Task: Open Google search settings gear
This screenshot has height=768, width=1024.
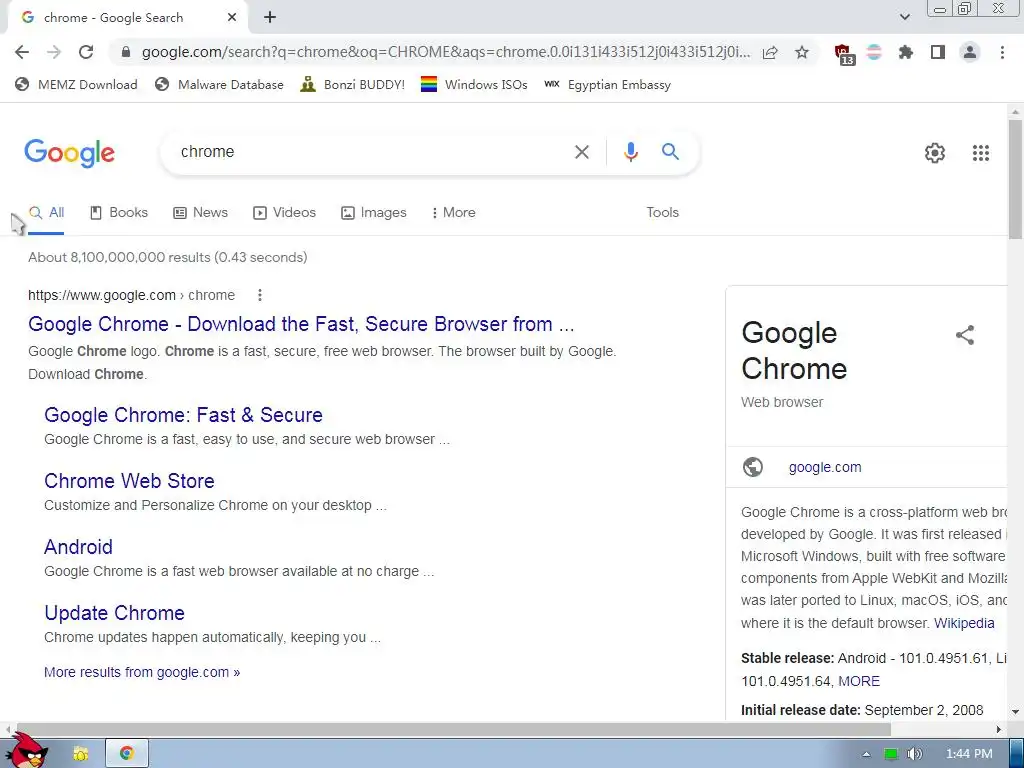Action: tap(935, 153)
